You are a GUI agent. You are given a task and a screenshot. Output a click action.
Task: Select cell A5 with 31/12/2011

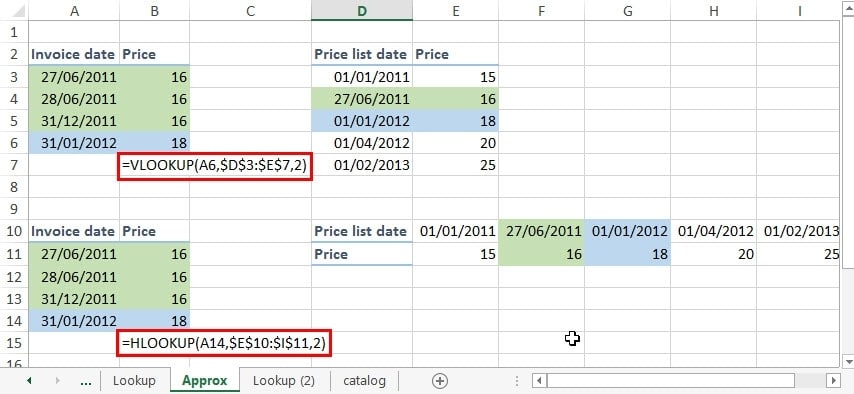pyautogui.click(x=74, y=120)
